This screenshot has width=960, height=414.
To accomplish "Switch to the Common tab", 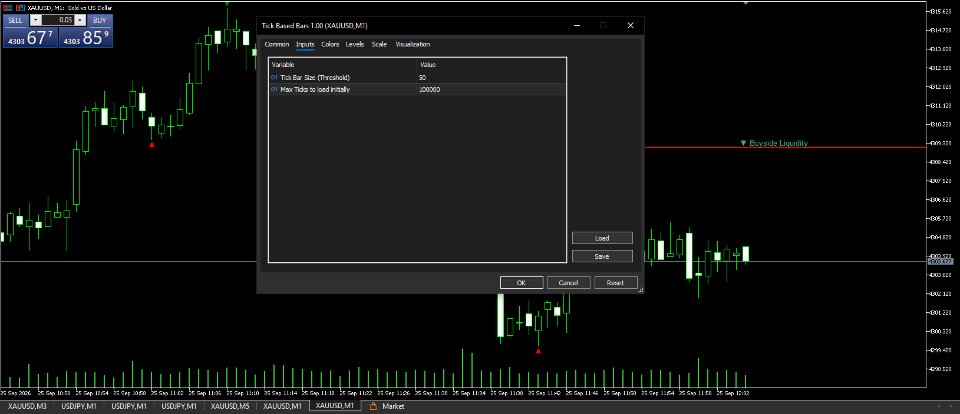I will point(277,44).
